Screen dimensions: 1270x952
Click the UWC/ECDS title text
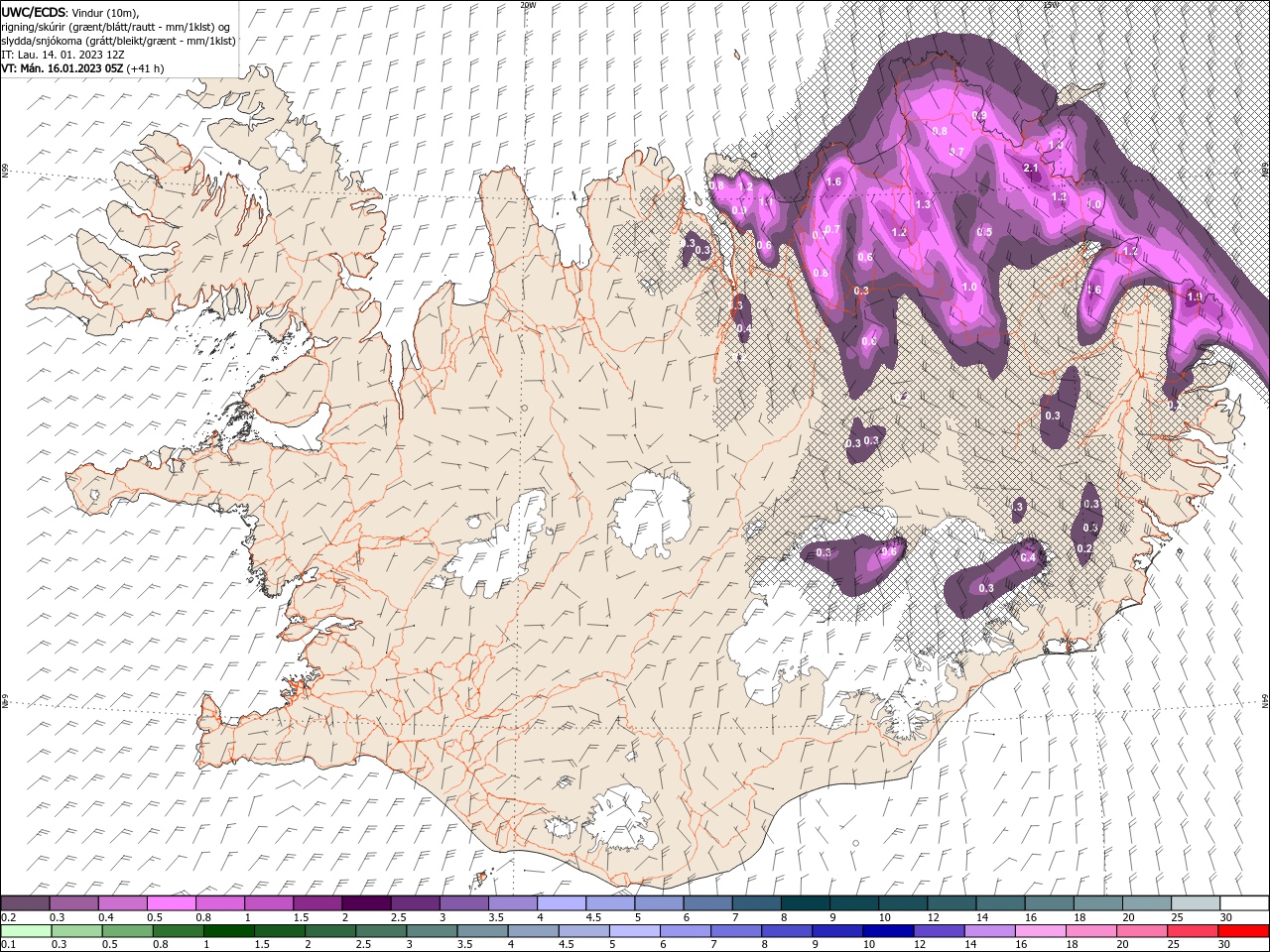pos(34,12)
